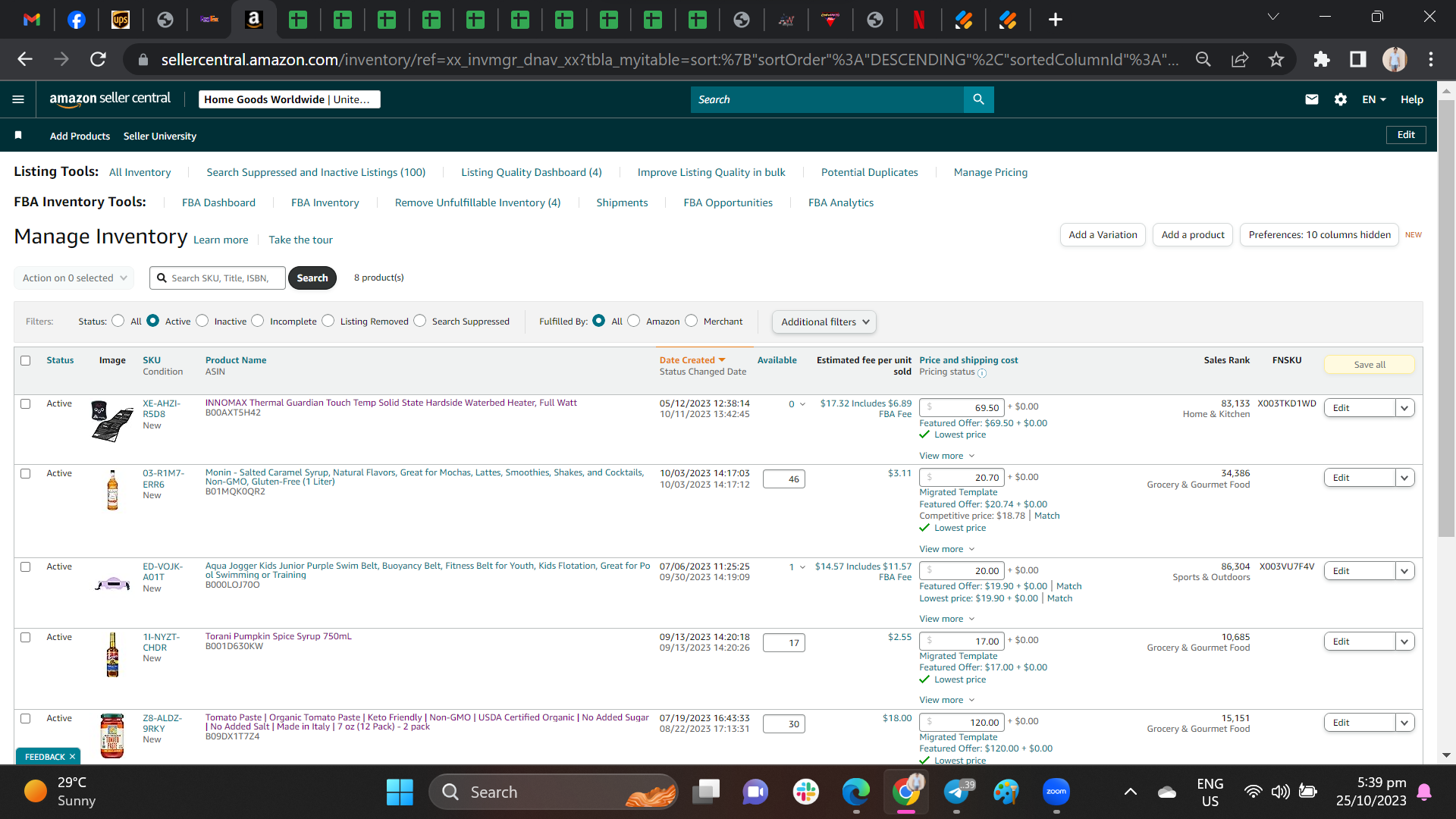Open the Gmail browser tab
Screen dimensions: 1456x819
pos(32,20)
